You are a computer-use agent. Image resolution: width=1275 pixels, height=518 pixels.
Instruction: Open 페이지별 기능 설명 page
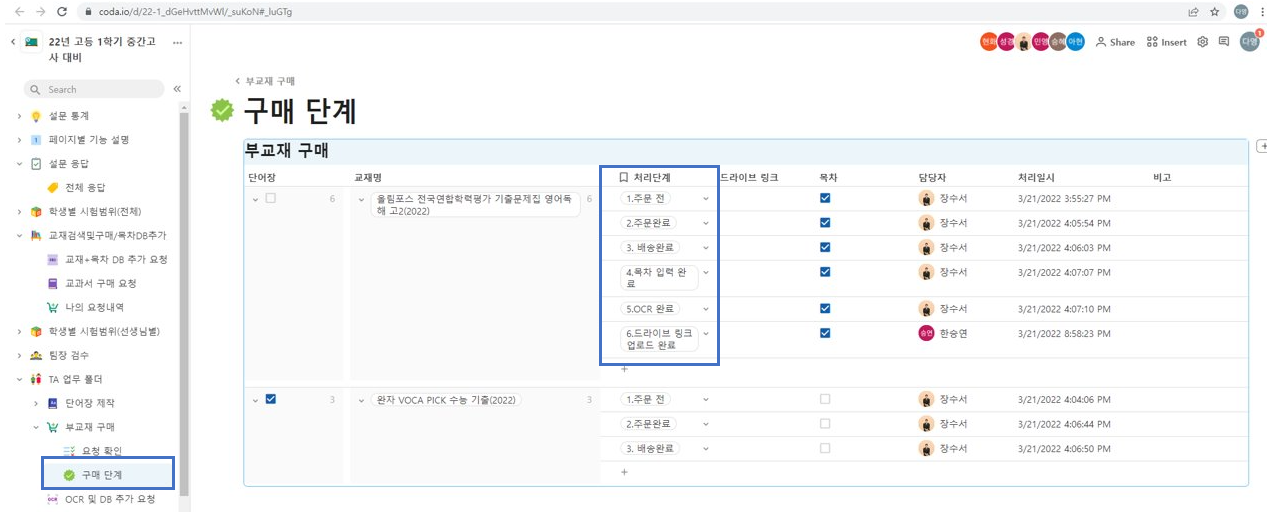point(89,140)
